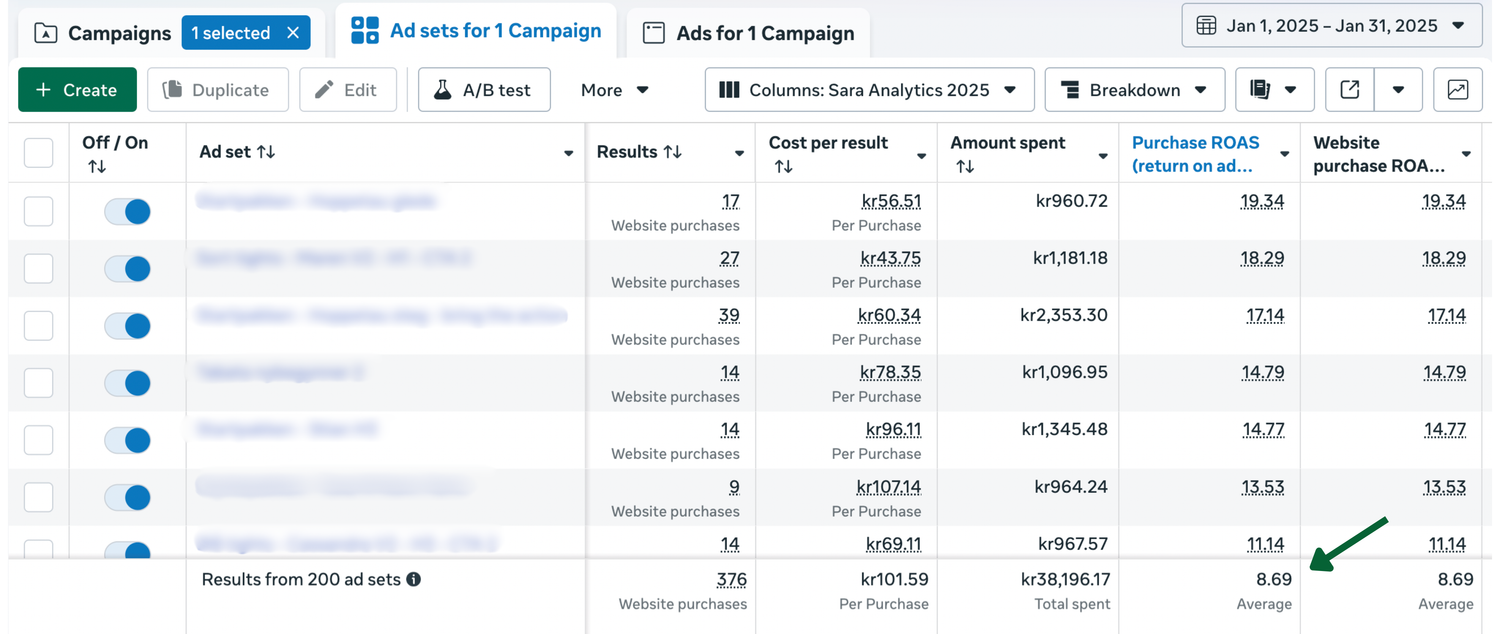Click the 376 total results value
1500x634 pixels.
(x=731, y=579)
